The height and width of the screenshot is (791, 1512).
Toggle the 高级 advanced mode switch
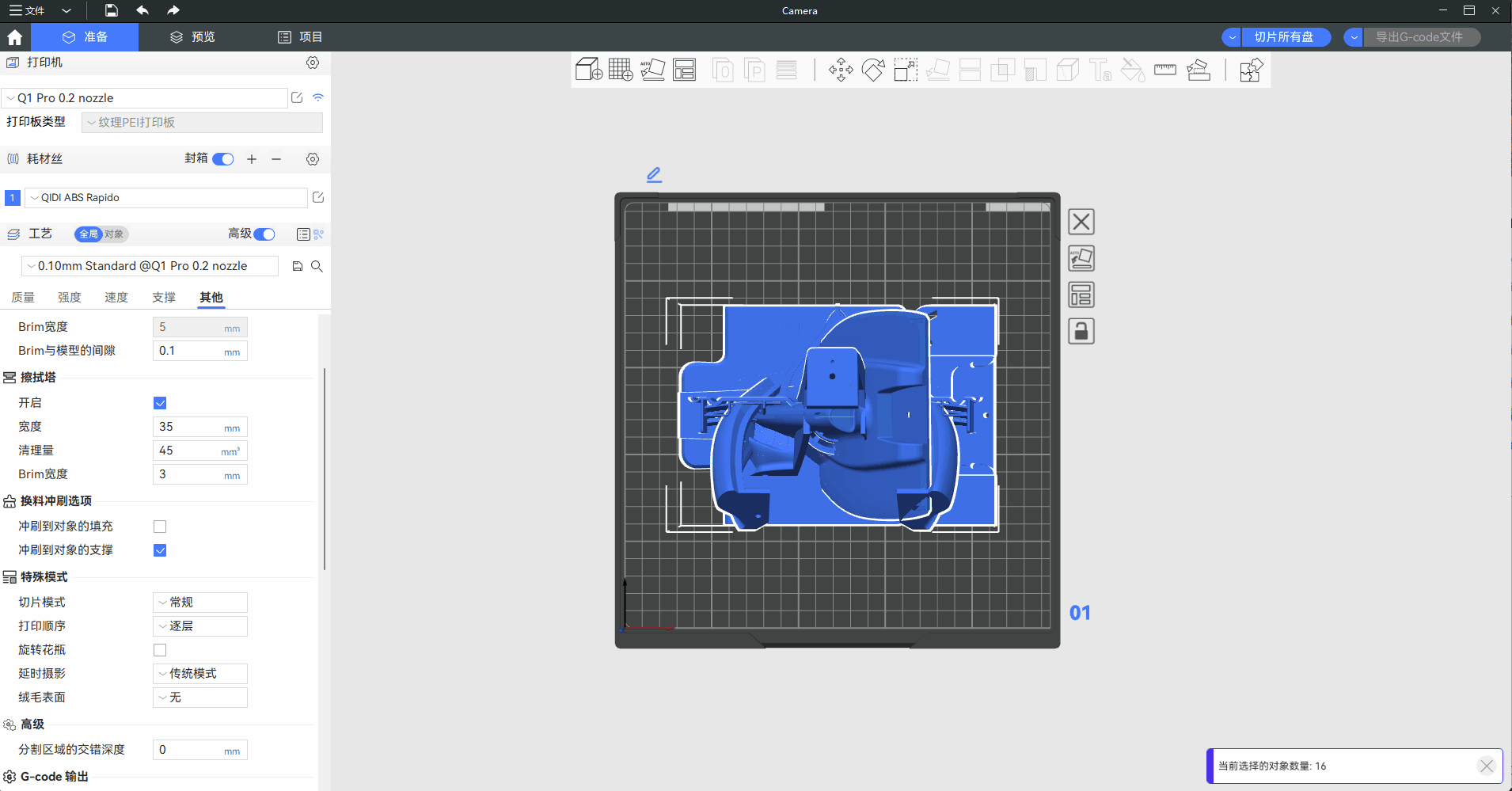(x=264, y=234)
